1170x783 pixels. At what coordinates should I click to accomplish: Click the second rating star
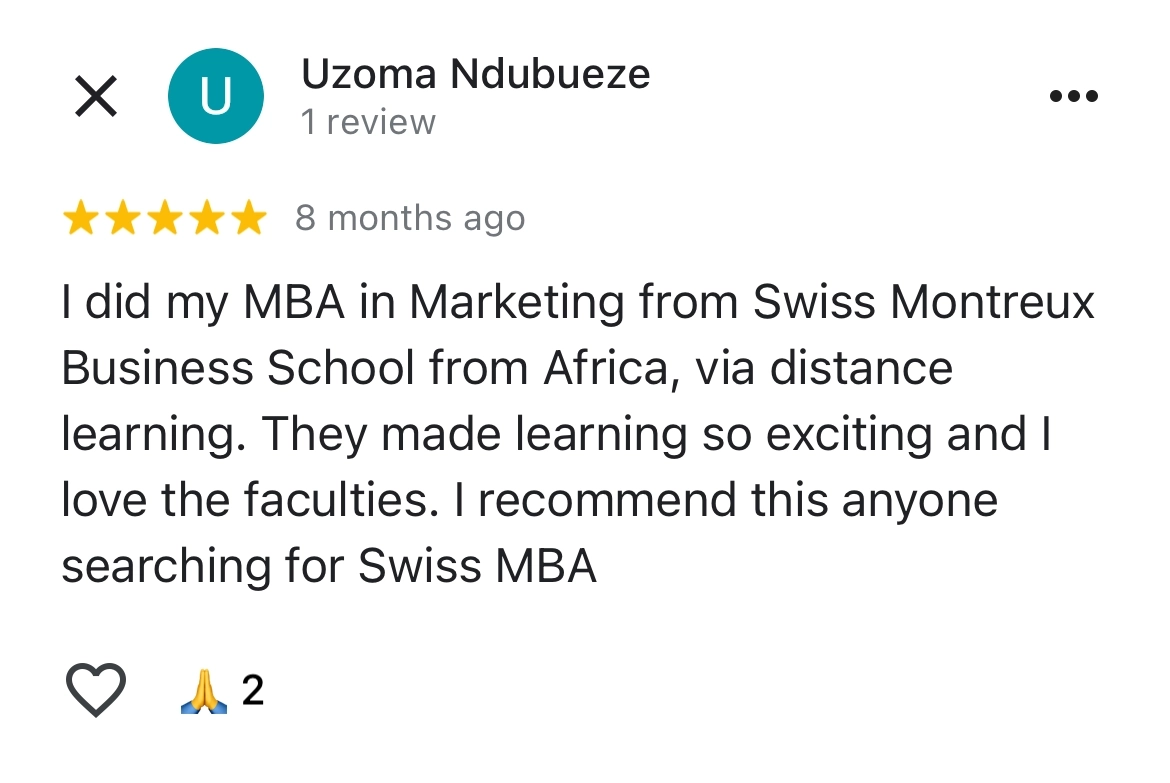coord(122,218)
